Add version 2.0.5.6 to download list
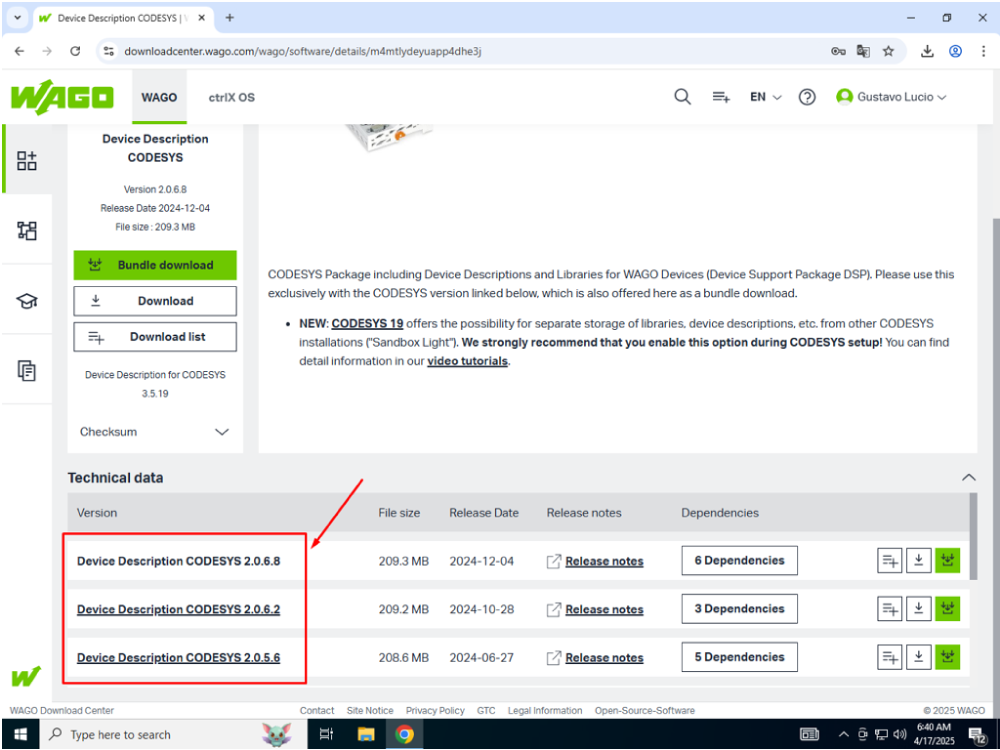Viewport: 1000px width, 750px height. point(890,657)
